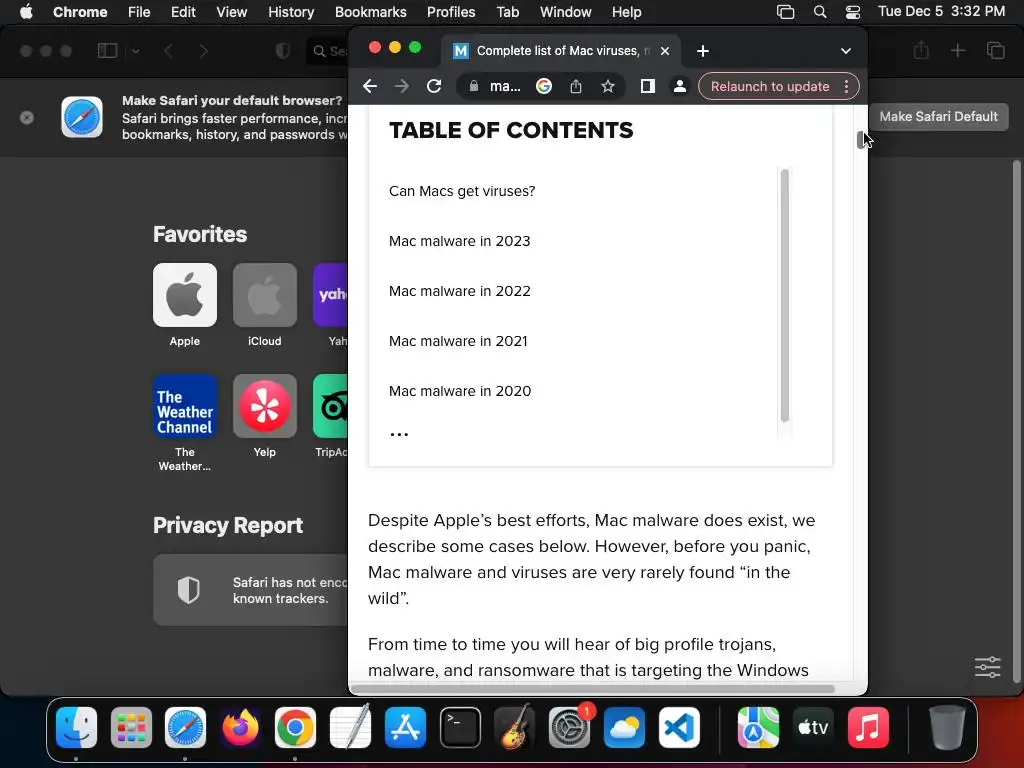
Task: Open System Settings from the Dock
Action: pos(569,727)
